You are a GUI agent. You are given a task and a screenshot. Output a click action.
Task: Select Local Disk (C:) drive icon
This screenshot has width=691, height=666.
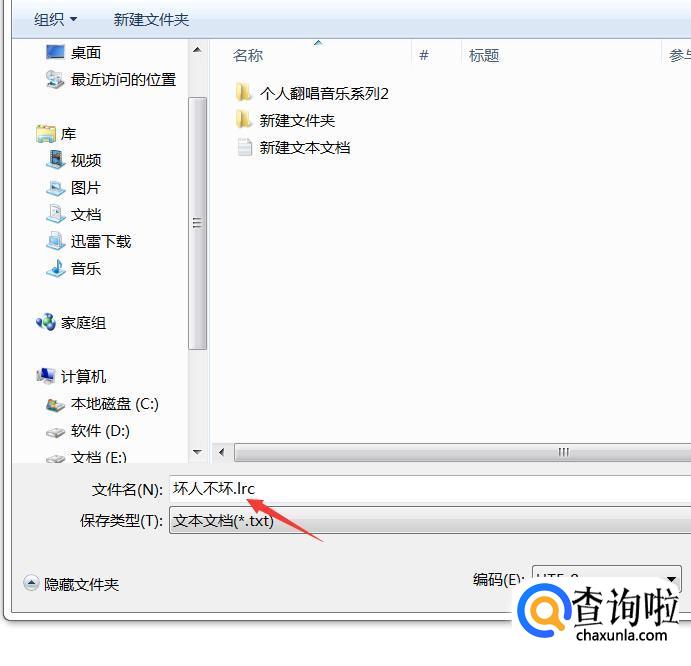56,404
